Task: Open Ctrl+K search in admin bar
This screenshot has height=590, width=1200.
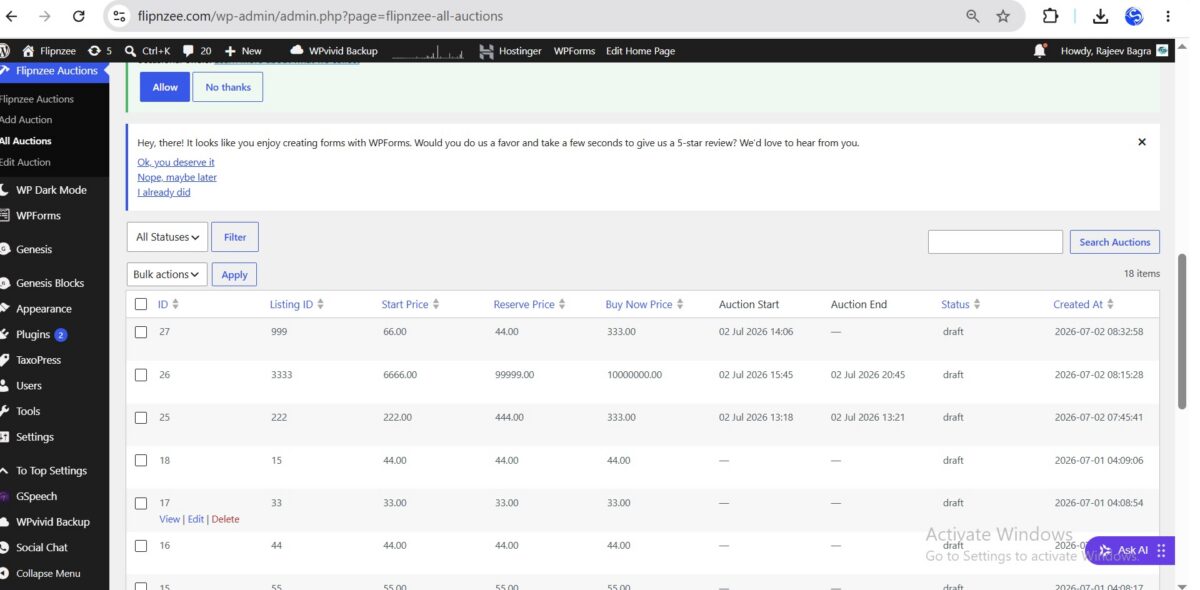Action: [147, 51]
